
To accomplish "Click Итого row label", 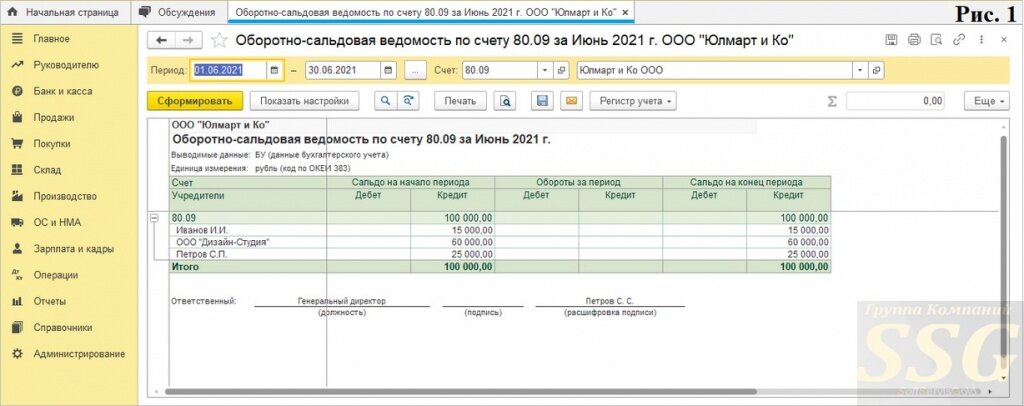I will (x=185, y=266).
